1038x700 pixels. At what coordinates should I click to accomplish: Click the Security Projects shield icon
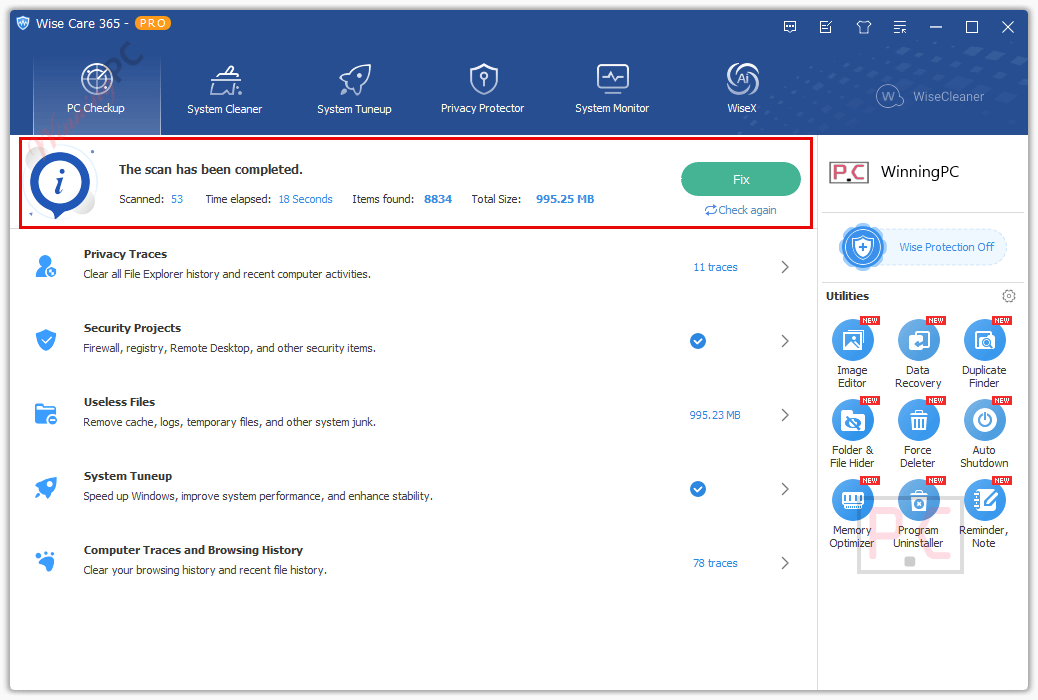[46, 340]
